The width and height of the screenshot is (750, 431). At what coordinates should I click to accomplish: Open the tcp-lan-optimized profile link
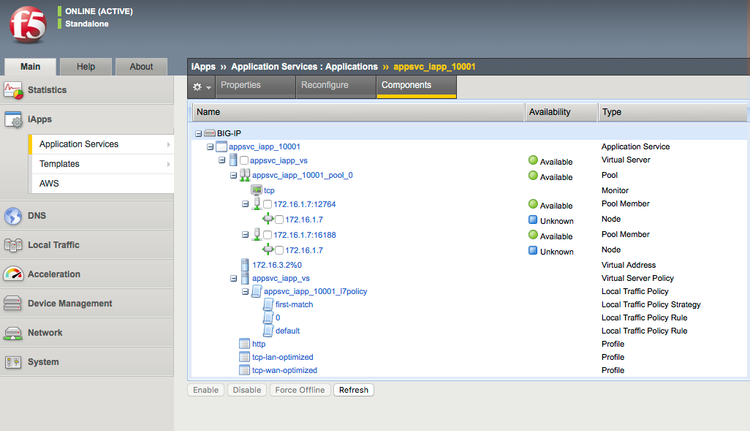point(282,357)
